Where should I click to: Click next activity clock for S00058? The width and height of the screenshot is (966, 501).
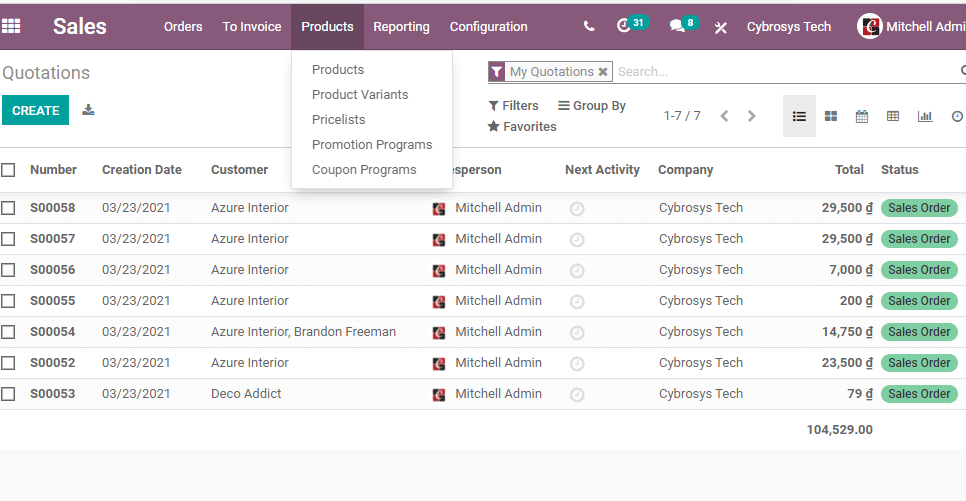click(577, 208)
